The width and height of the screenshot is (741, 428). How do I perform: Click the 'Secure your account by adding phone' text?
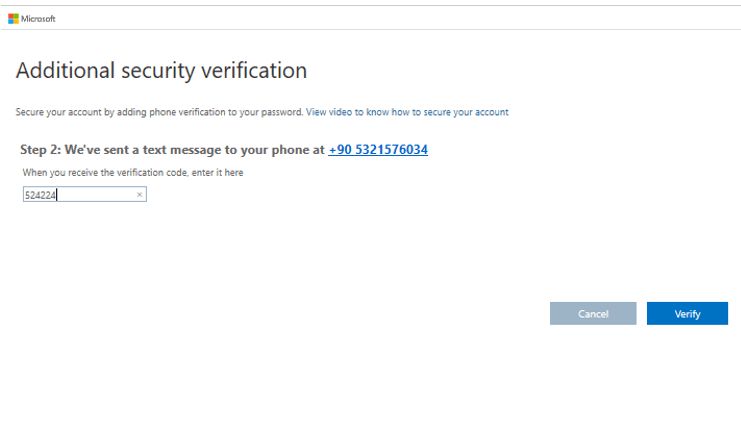pyautogui.click(x=100, y=112)
